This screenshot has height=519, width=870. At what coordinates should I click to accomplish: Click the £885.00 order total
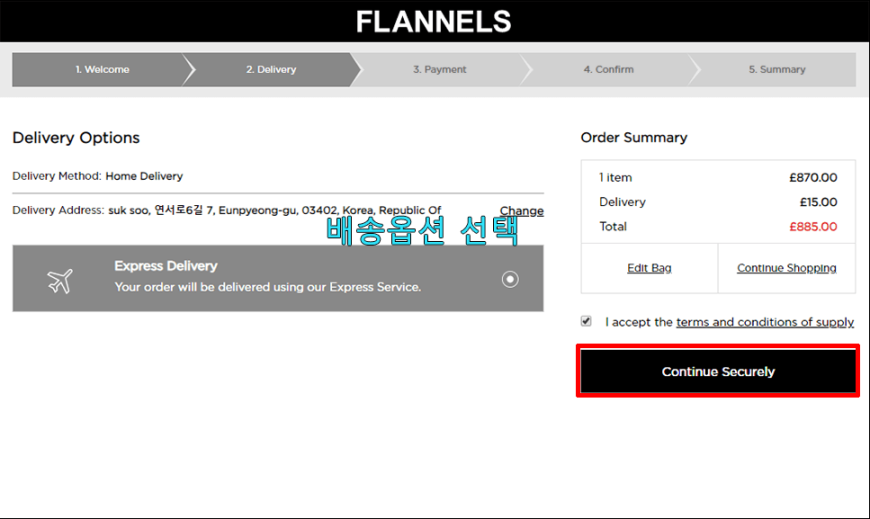click(812, 227)
